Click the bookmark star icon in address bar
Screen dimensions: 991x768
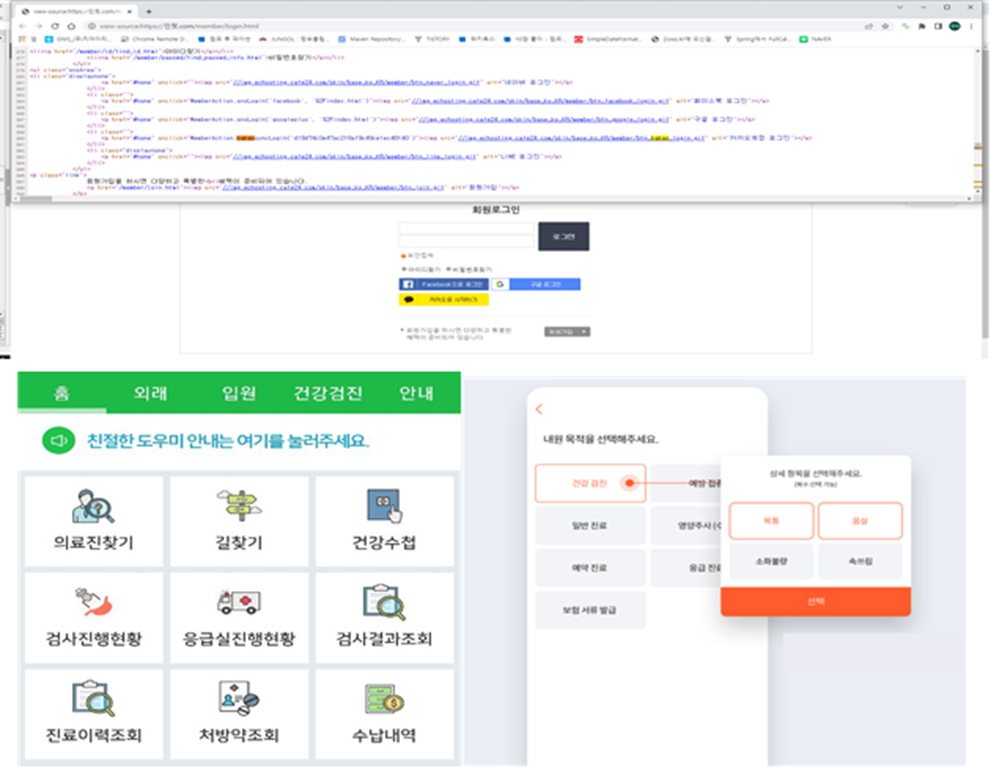tap(885, 26)
